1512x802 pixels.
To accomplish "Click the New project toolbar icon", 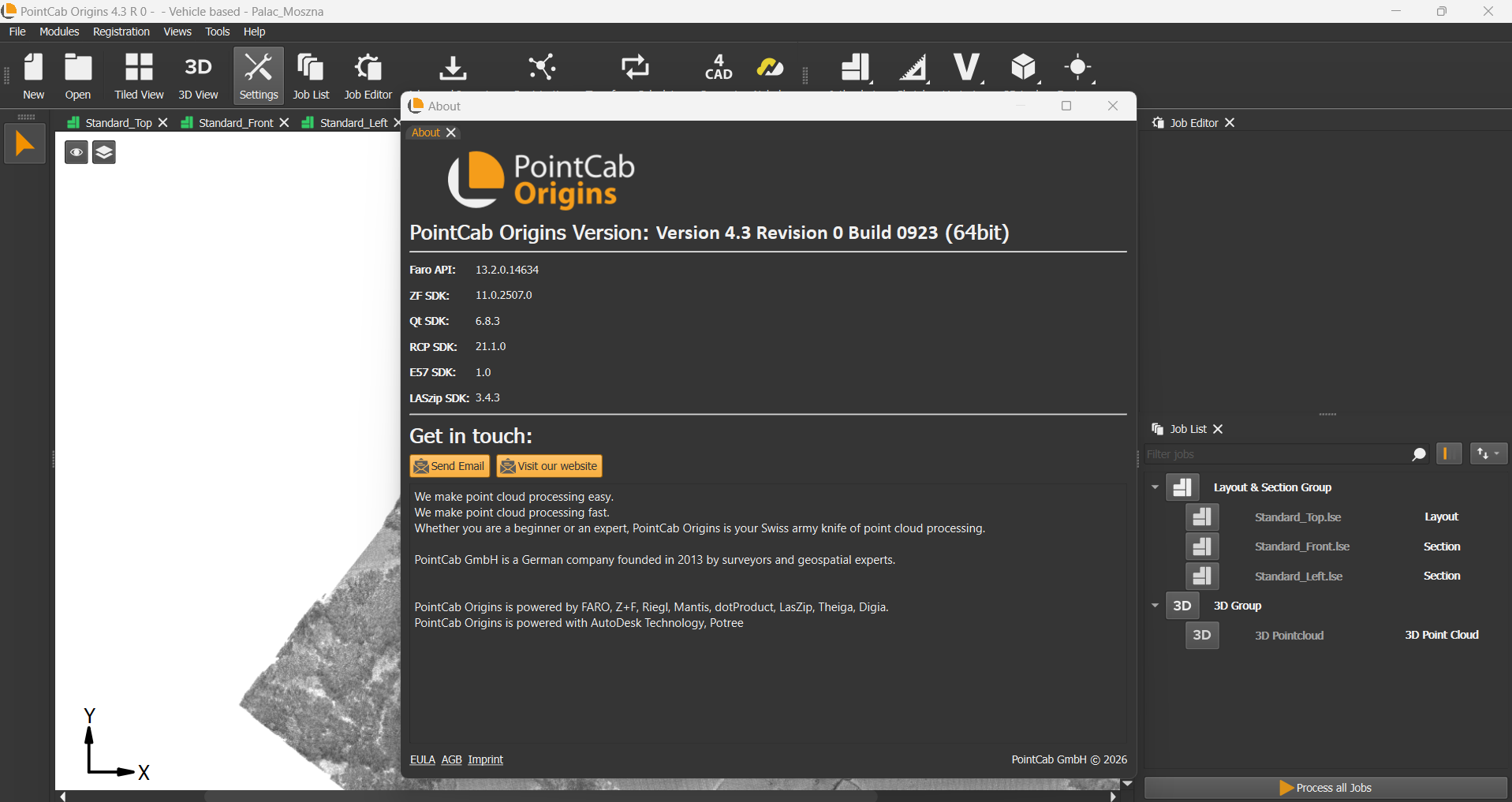I will [x=33, y=76].
